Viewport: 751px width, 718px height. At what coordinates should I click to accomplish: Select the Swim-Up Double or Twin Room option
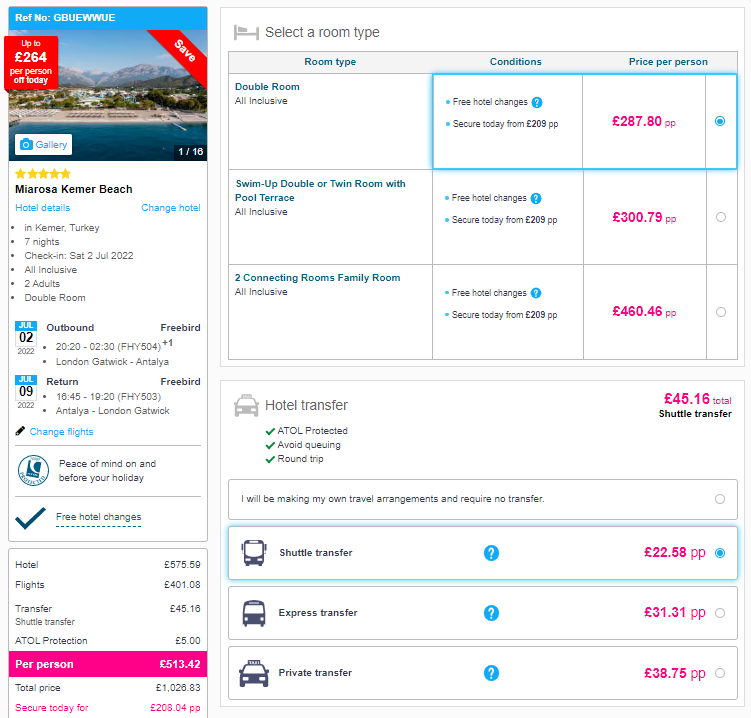click(720, 217)
